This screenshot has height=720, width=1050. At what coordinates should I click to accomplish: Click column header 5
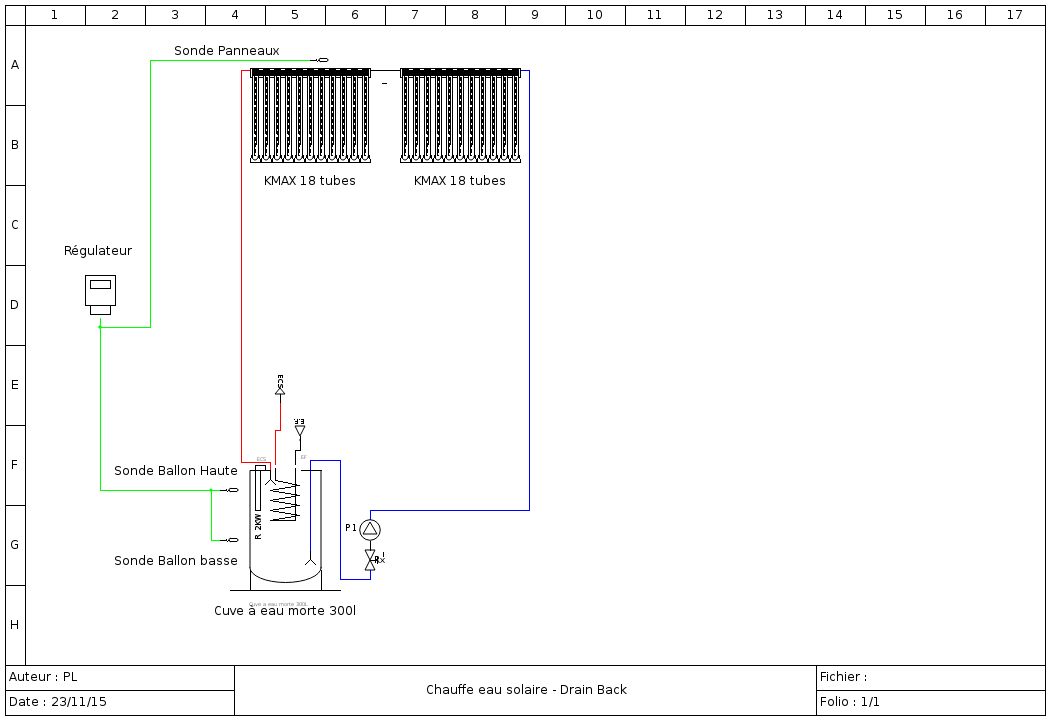(x=295, y=15)
